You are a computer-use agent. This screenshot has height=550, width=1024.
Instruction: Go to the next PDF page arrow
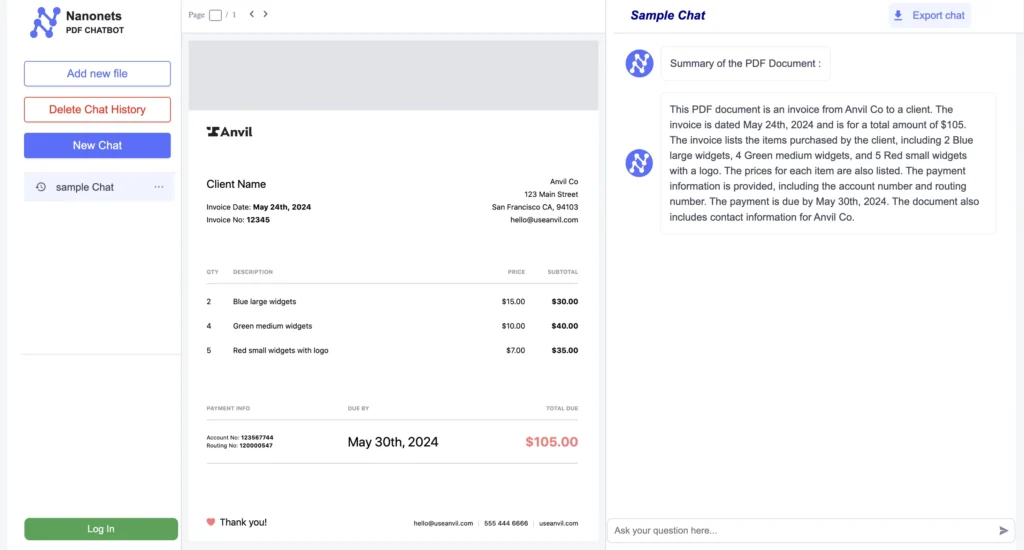click(x=266, y=14)
